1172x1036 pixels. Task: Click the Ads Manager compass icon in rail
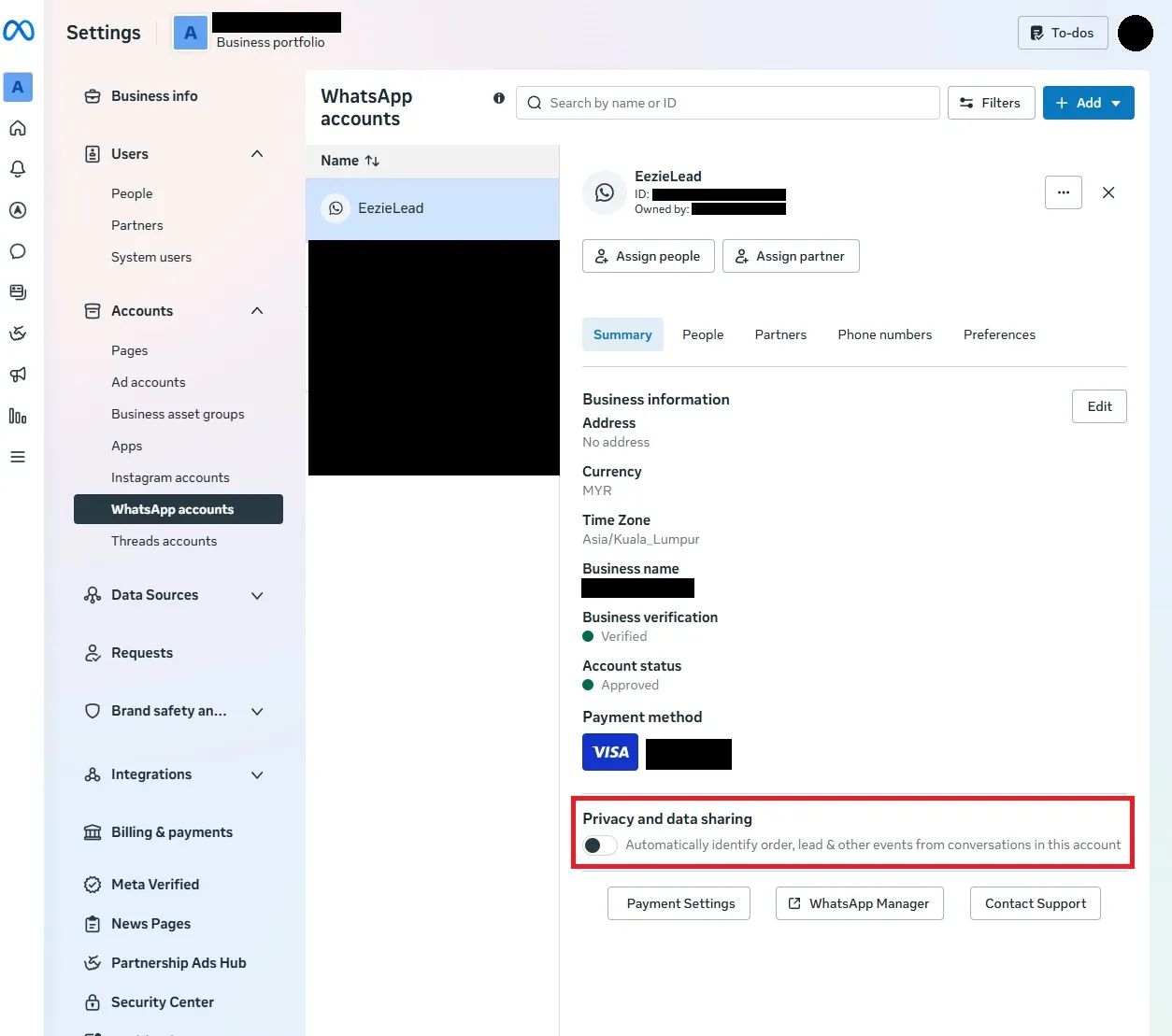pos(18,210)
